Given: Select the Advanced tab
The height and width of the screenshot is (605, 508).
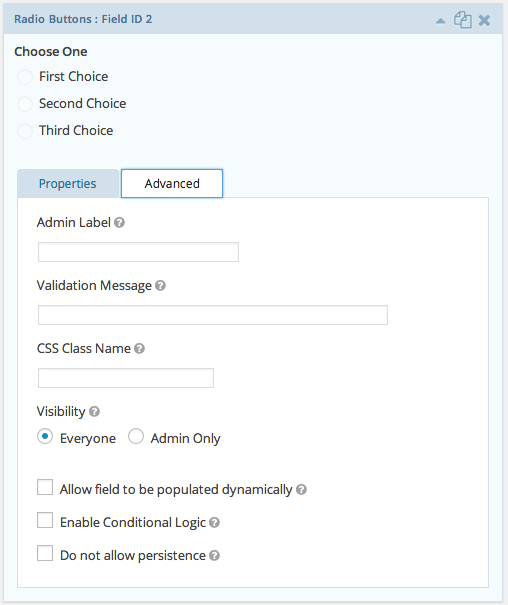Looking at the screenshot, I should click(172, 184).
